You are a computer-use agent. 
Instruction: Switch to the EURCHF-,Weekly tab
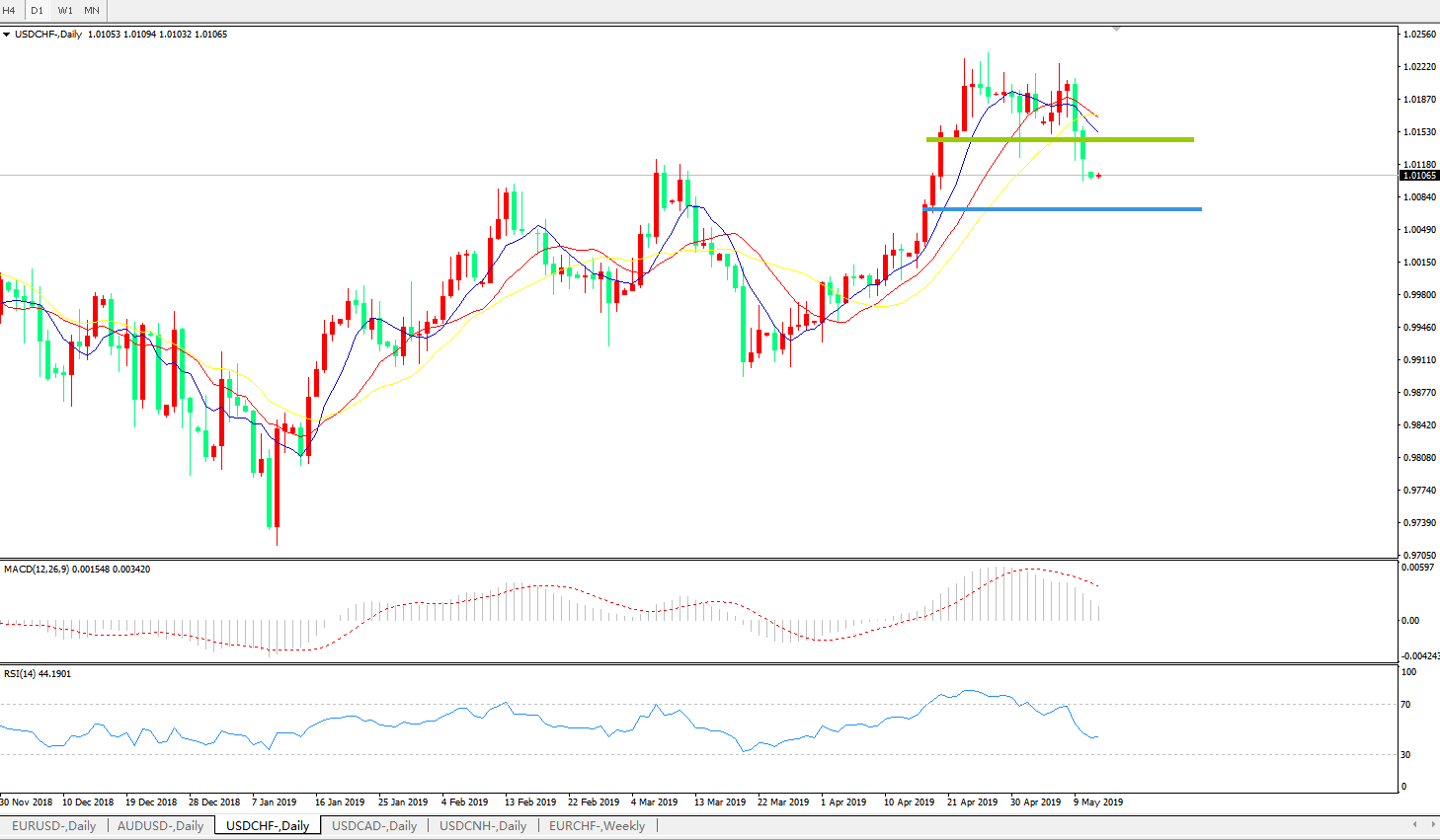point(597,826)
